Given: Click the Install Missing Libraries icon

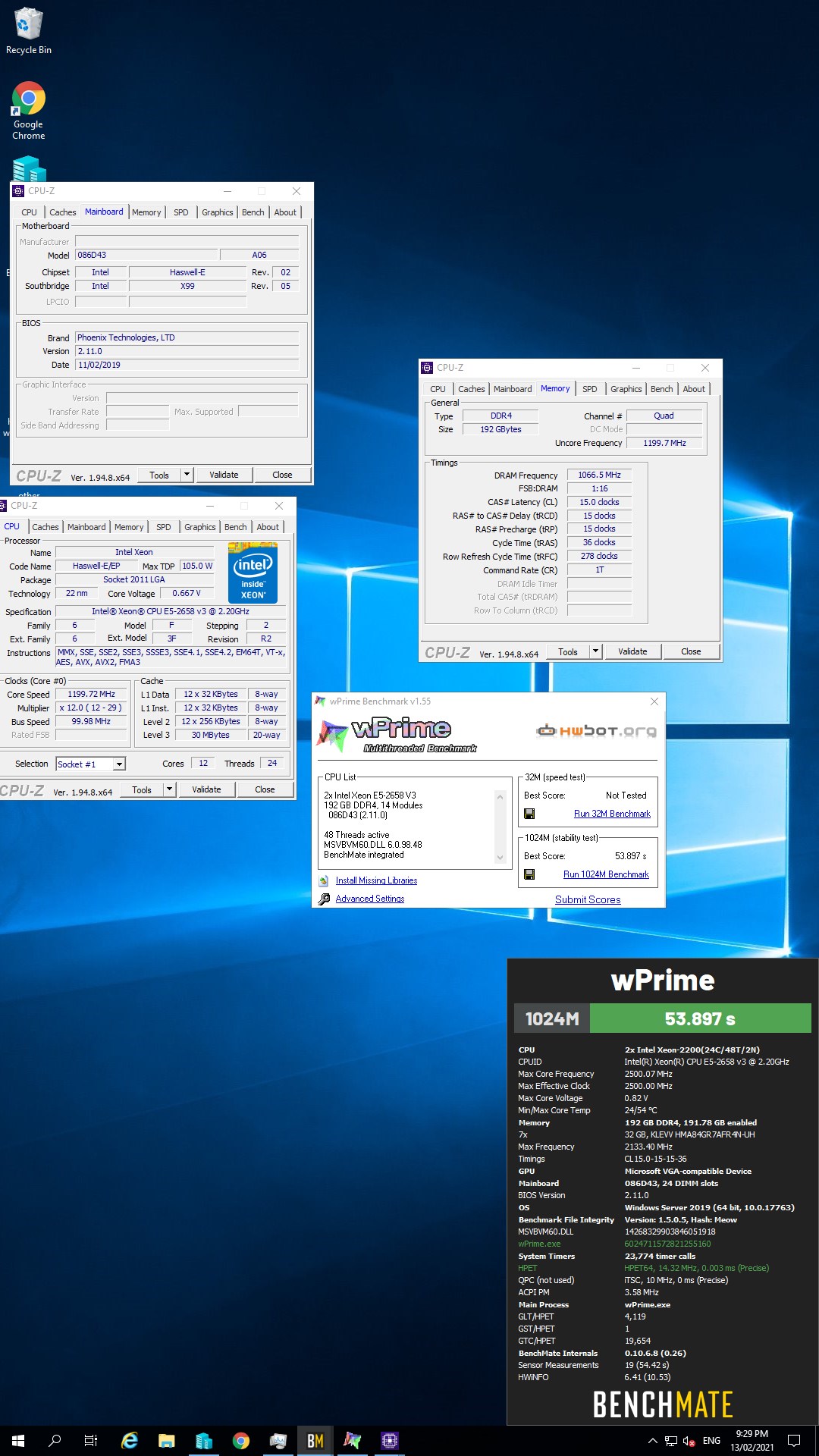Looking at the screenshot, I should point(324,880).
